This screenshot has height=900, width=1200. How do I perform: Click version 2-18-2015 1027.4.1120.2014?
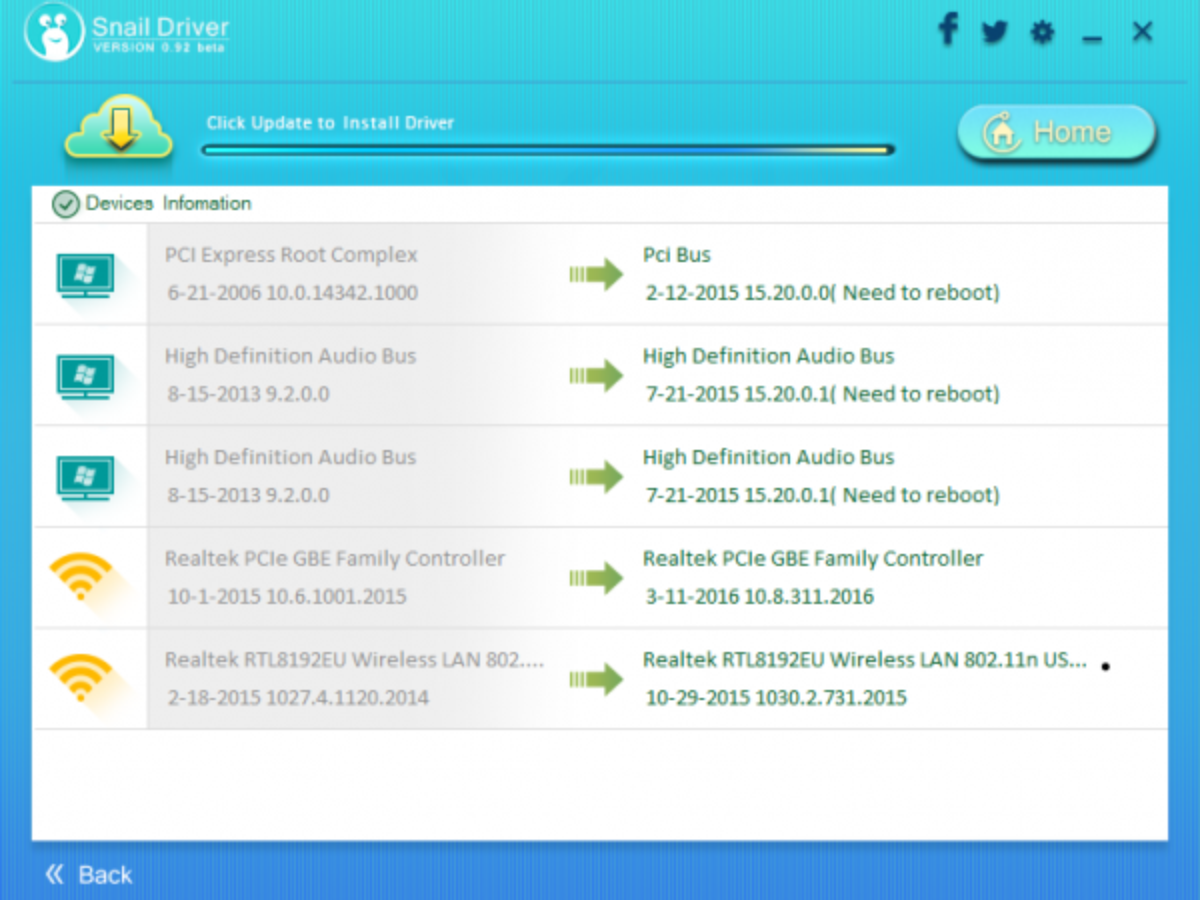tap(298, 698)
